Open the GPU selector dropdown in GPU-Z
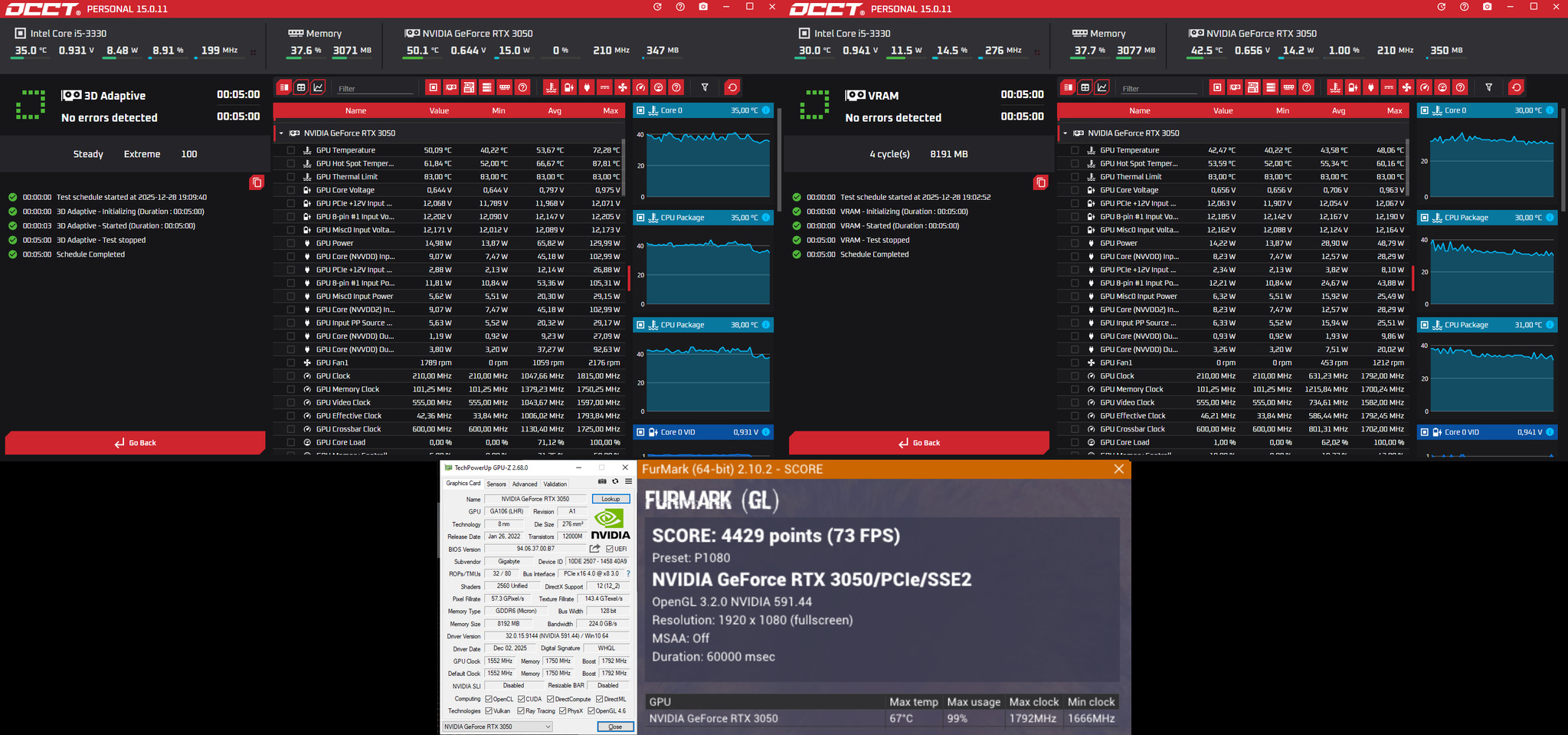 [498, 727]
